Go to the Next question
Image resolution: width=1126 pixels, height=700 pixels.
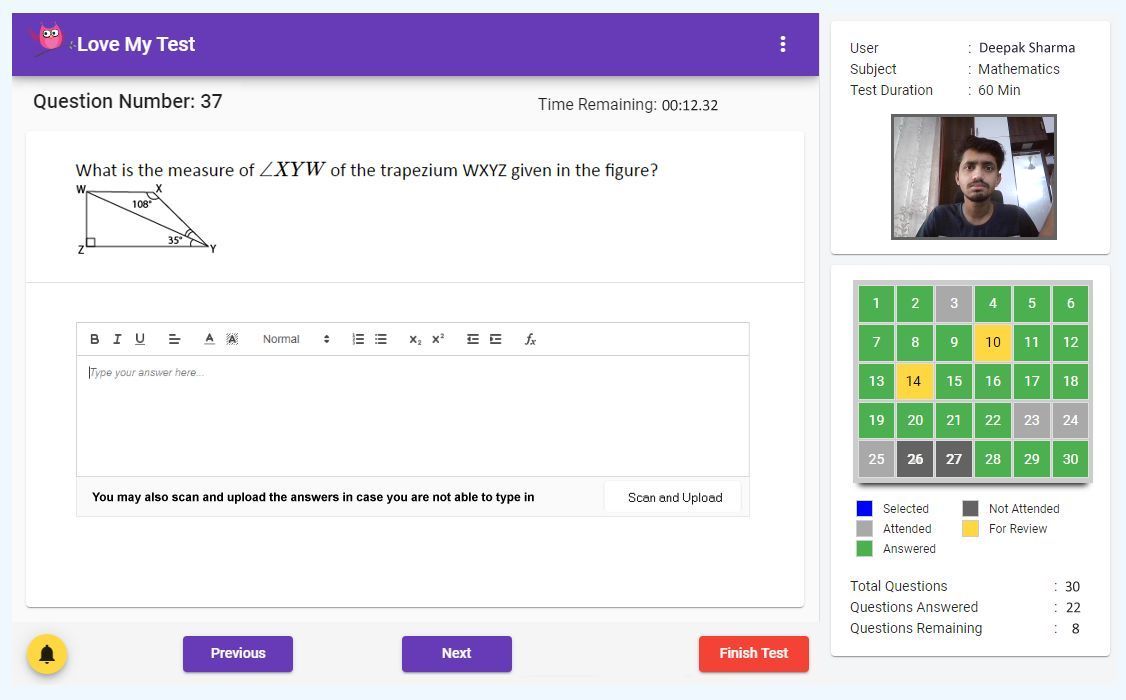457,653
